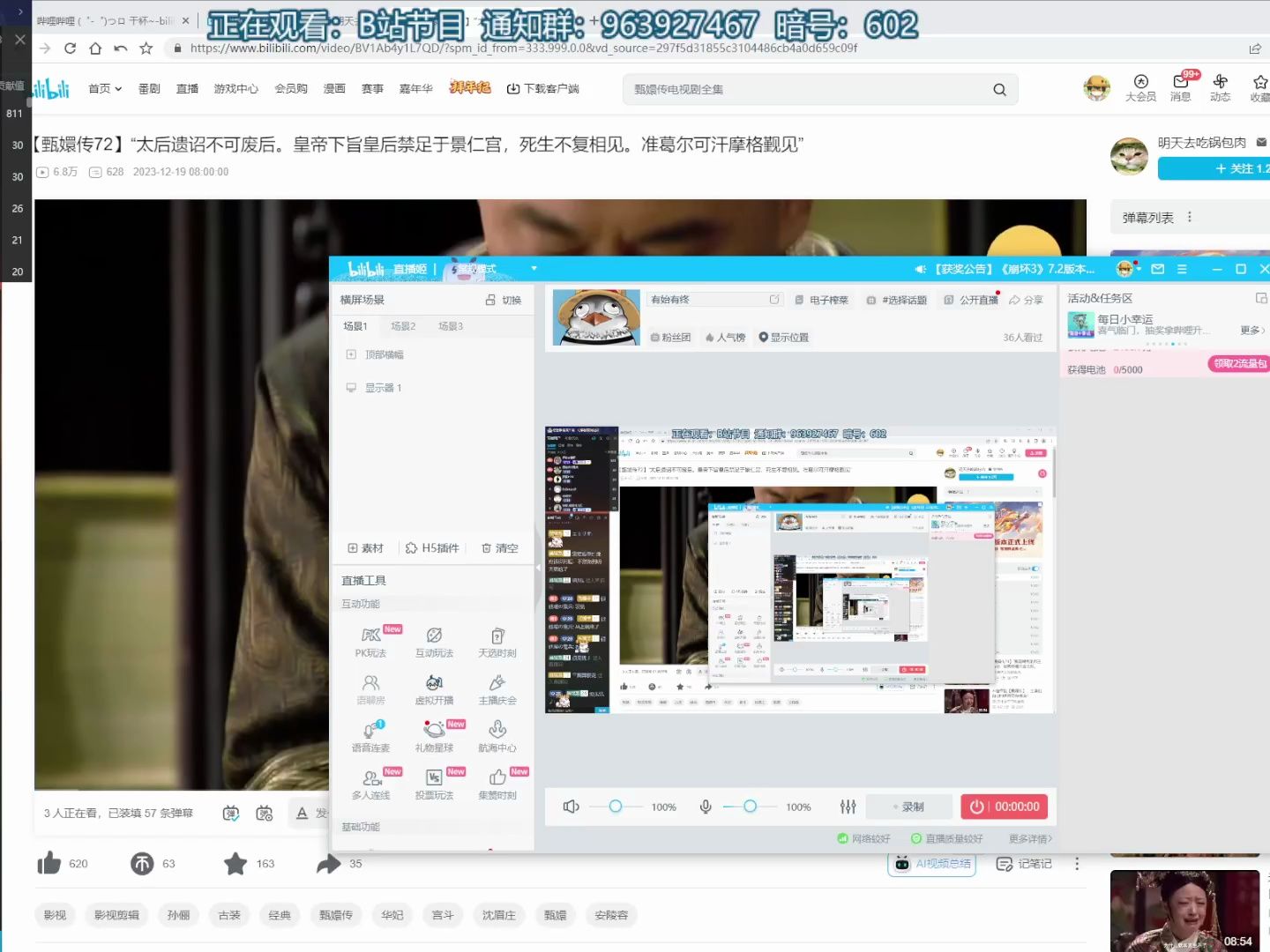Open the audio mixer settings icon
The width and height of the screenshot is (1270, 952).
848,807
